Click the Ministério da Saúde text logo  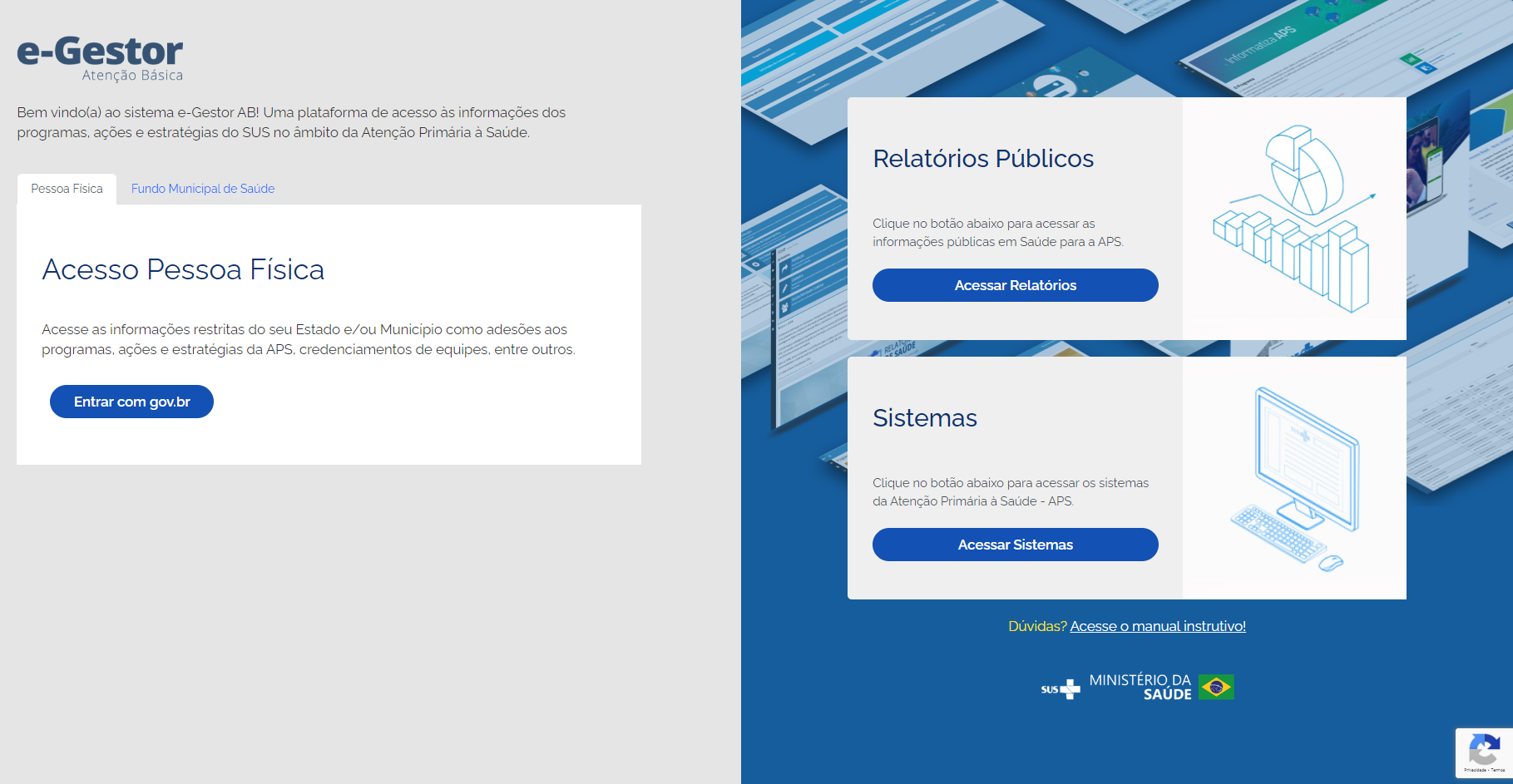(x=1140, y=688)
